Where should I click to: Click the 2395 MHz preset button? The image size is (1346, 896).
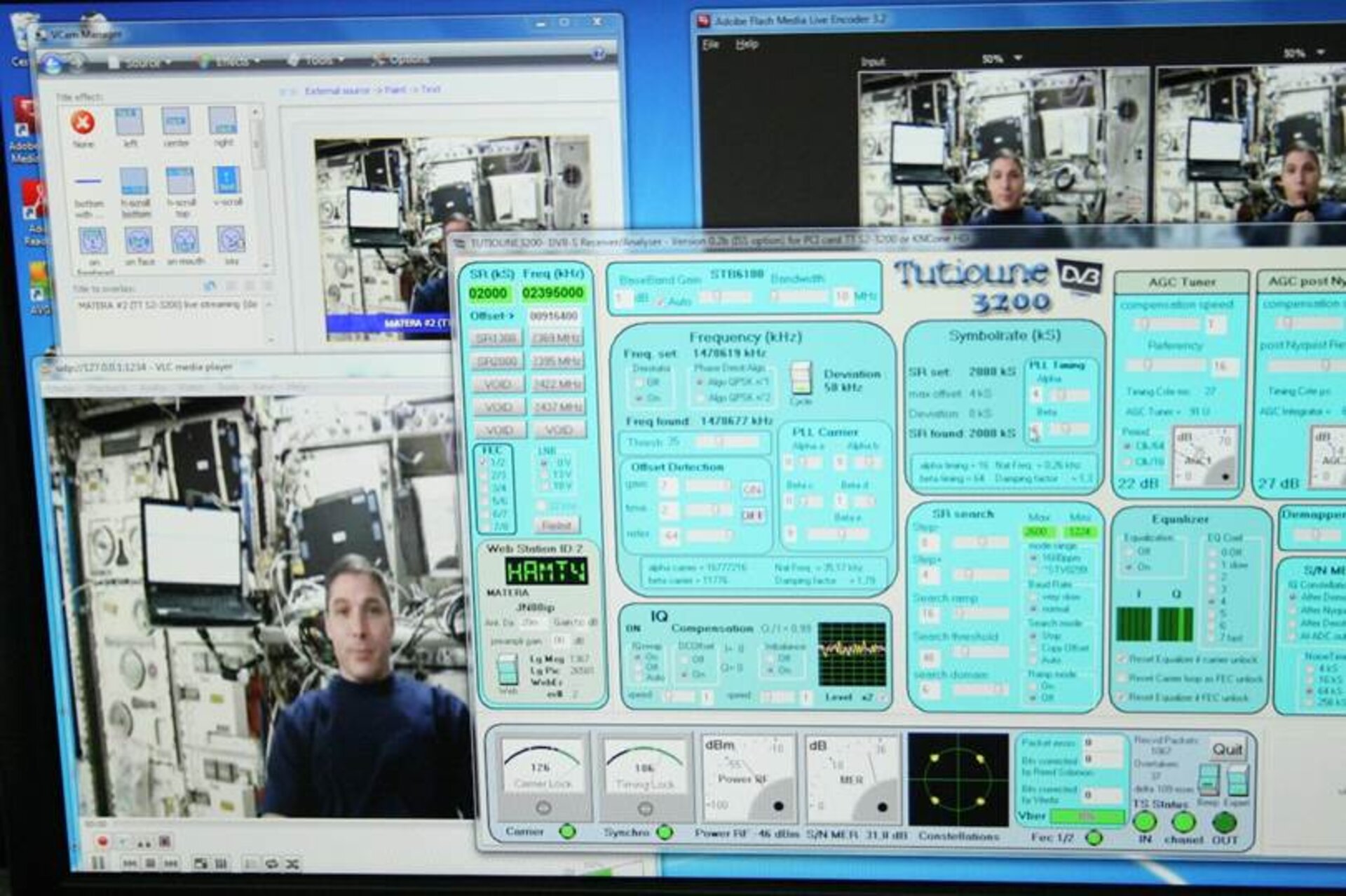(557, 361)
